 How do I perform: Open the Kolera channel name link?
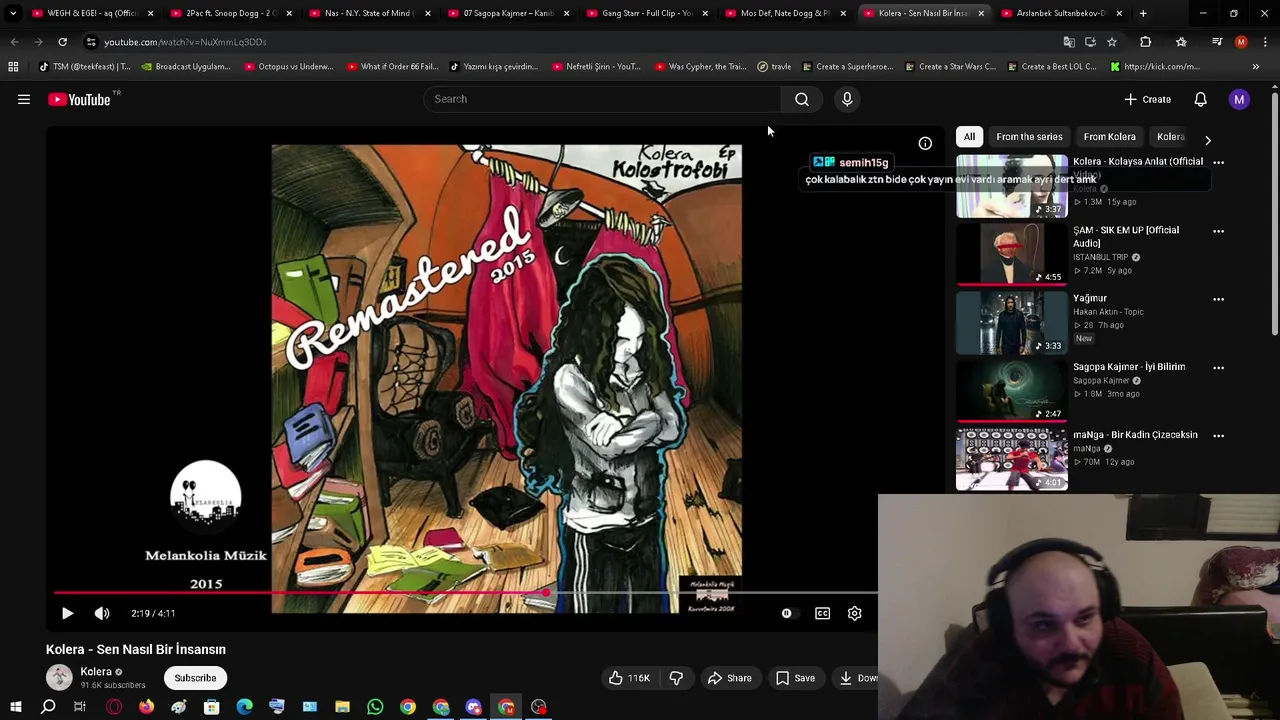point(96,672)
